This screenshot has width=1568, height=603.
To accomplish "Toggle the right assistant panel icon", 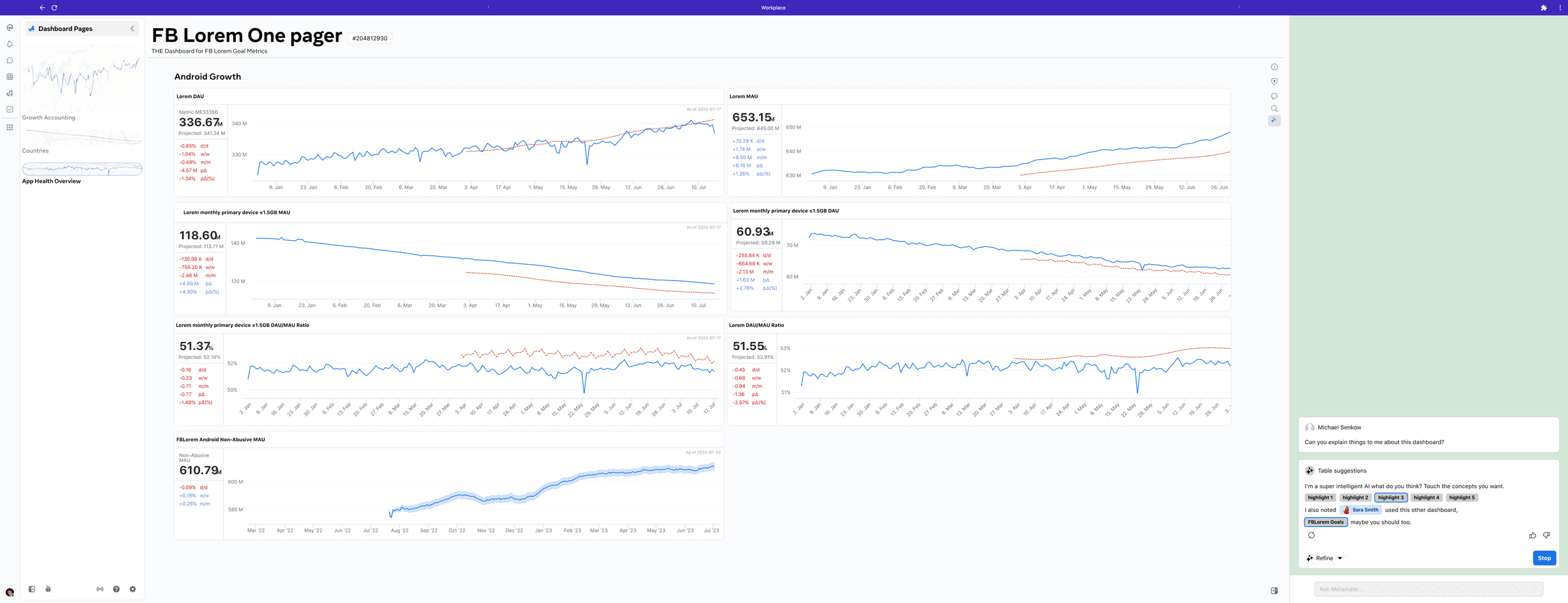I will click(1274, 590).
